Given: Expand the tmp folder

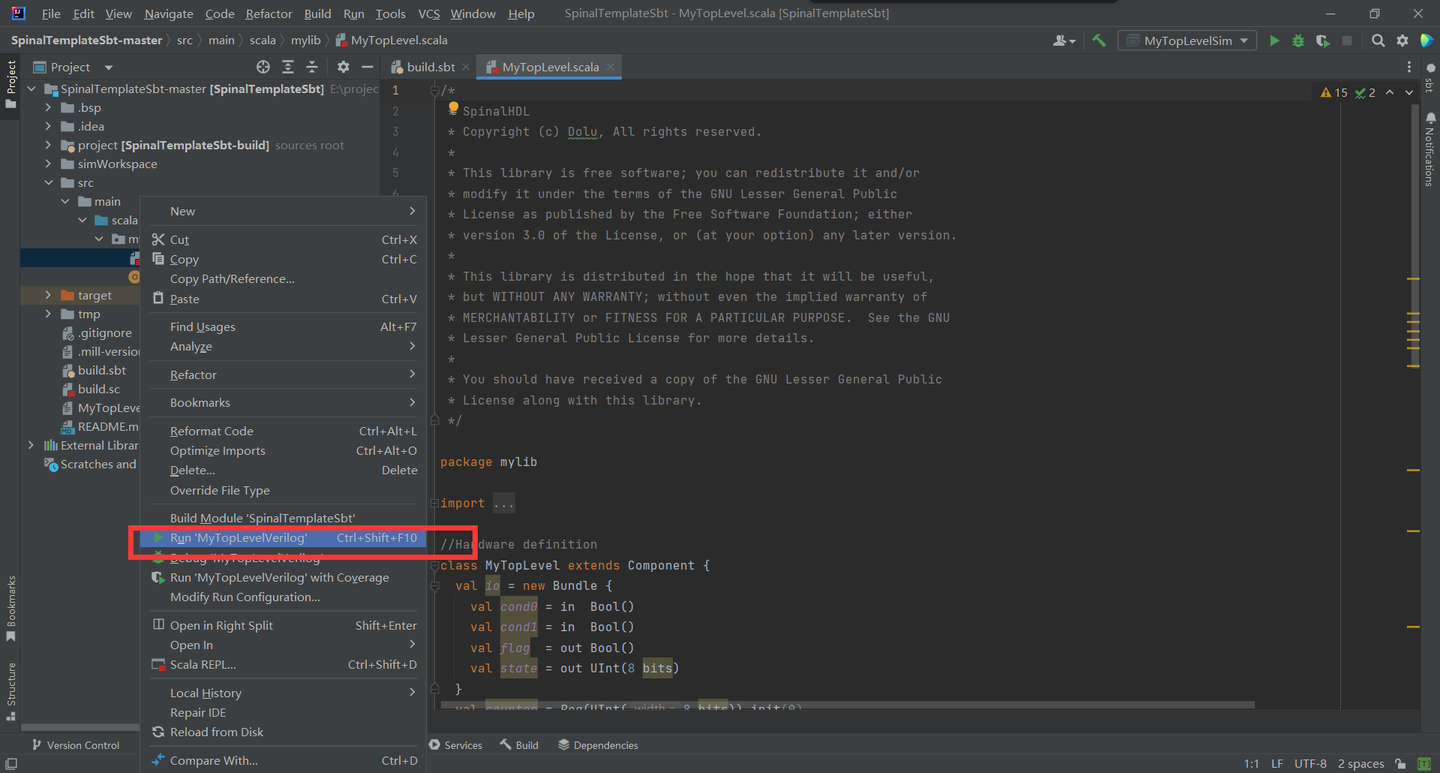Looking at the screenshot, I should (49, 314).
